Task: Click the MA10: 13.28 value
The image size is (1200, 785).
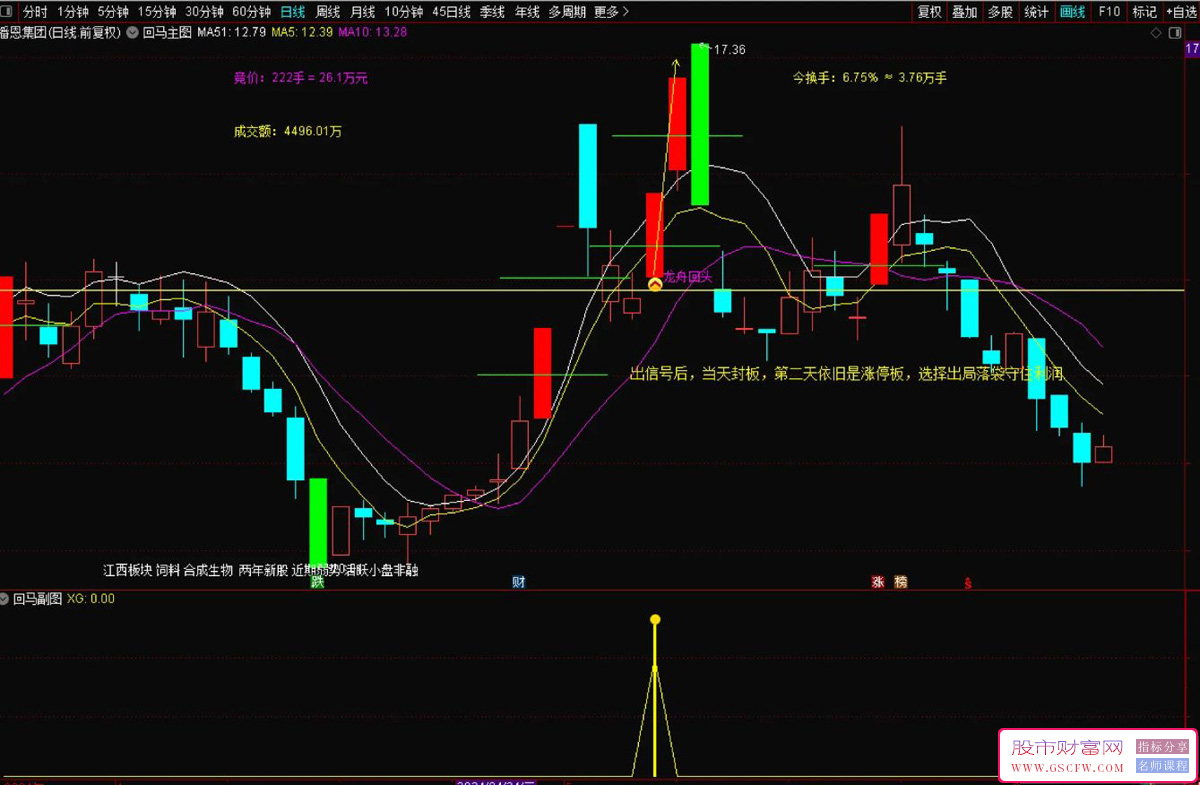Action: click(373, 33)
